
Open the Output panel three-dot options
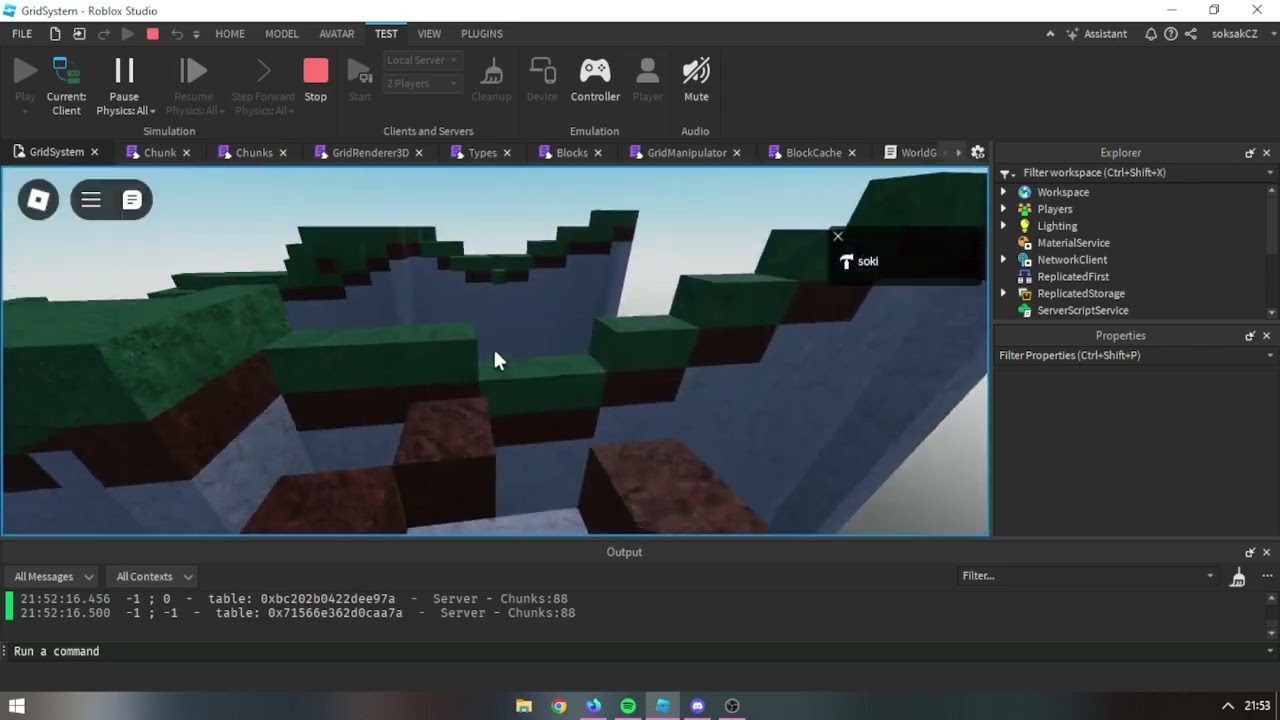pos(1269,576)
